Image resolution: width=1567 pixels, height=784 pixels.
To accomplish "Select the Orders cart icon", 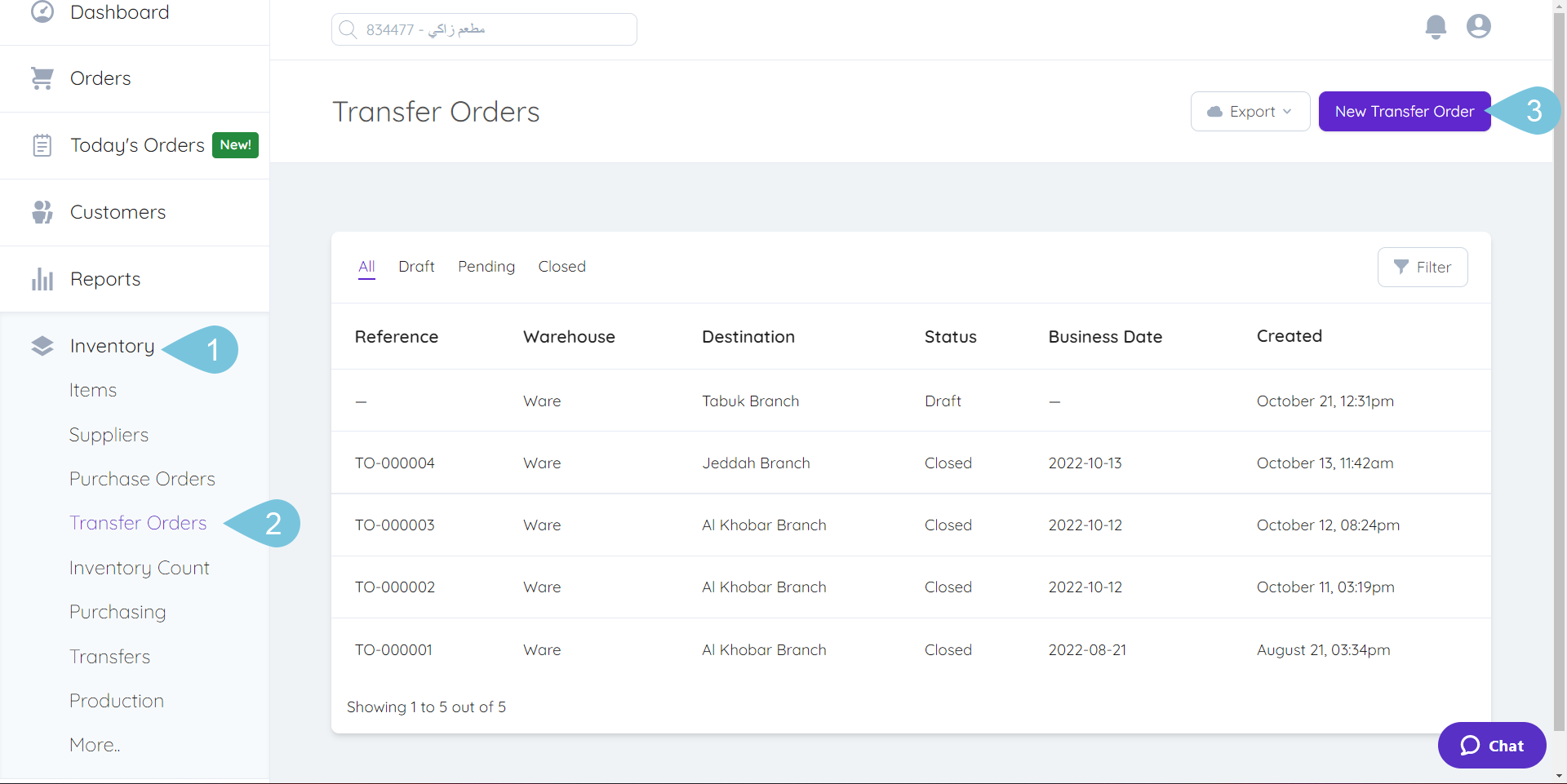I will [42, 77].
